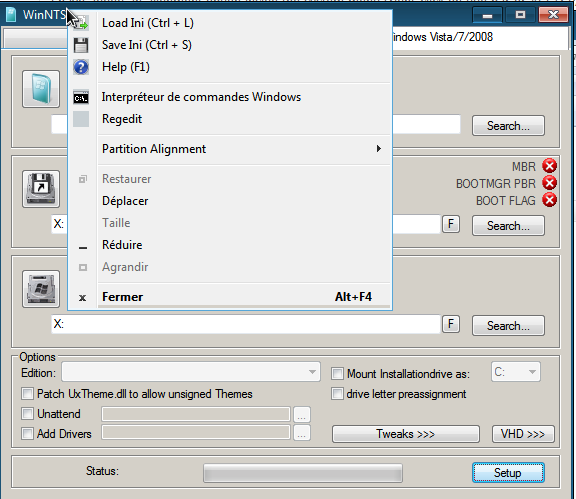Click the installation drive X: path field
Viewport: 576px width, 499px height.
pos(246,324)
